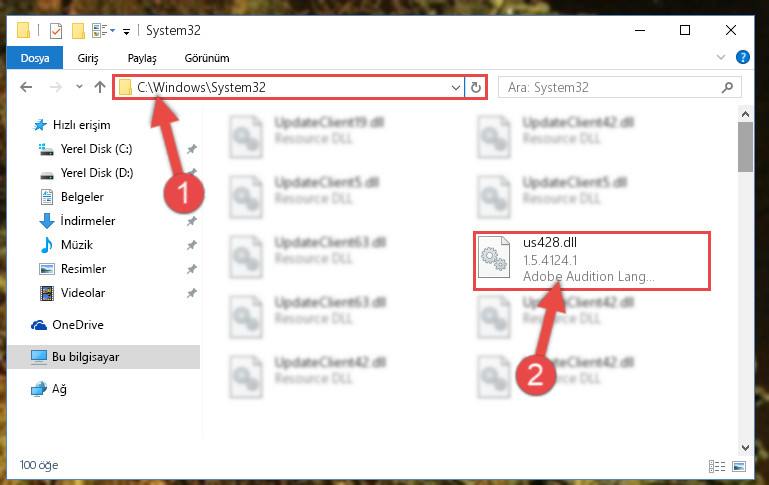Click Properties checkmark icon in title bar
The width and height of the screenshot is (769, 485).
click(56, 31)
